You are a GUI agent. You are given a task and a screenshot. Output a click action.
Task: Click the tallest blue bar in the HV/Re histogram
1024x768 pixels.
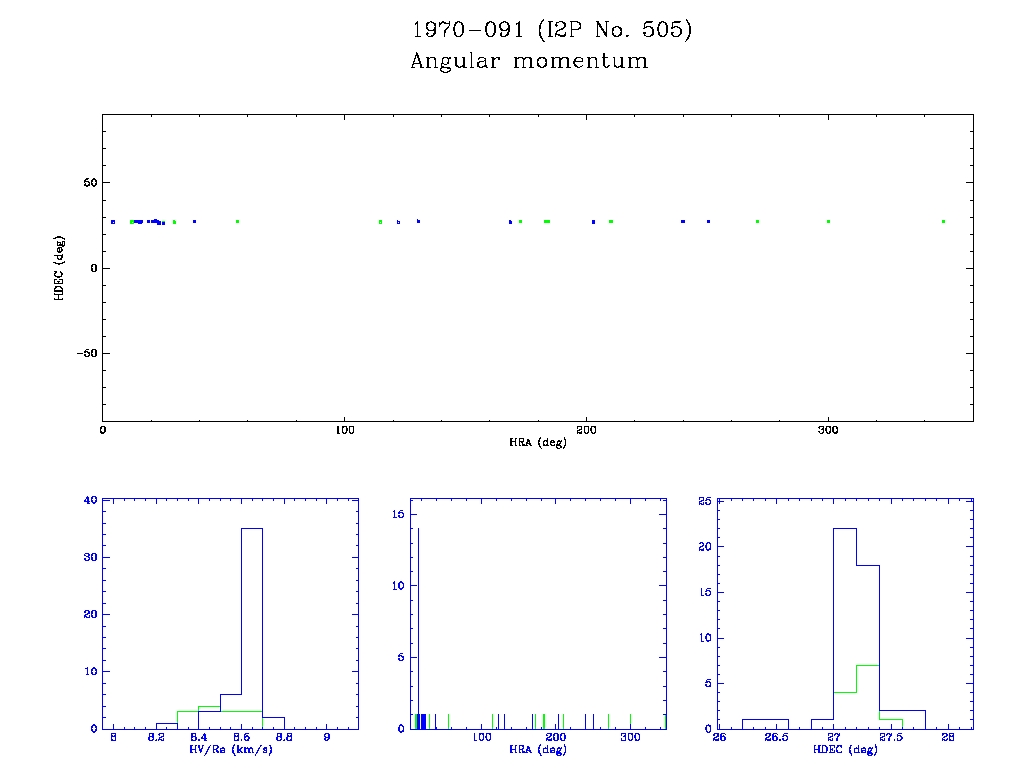pos(252,628)
